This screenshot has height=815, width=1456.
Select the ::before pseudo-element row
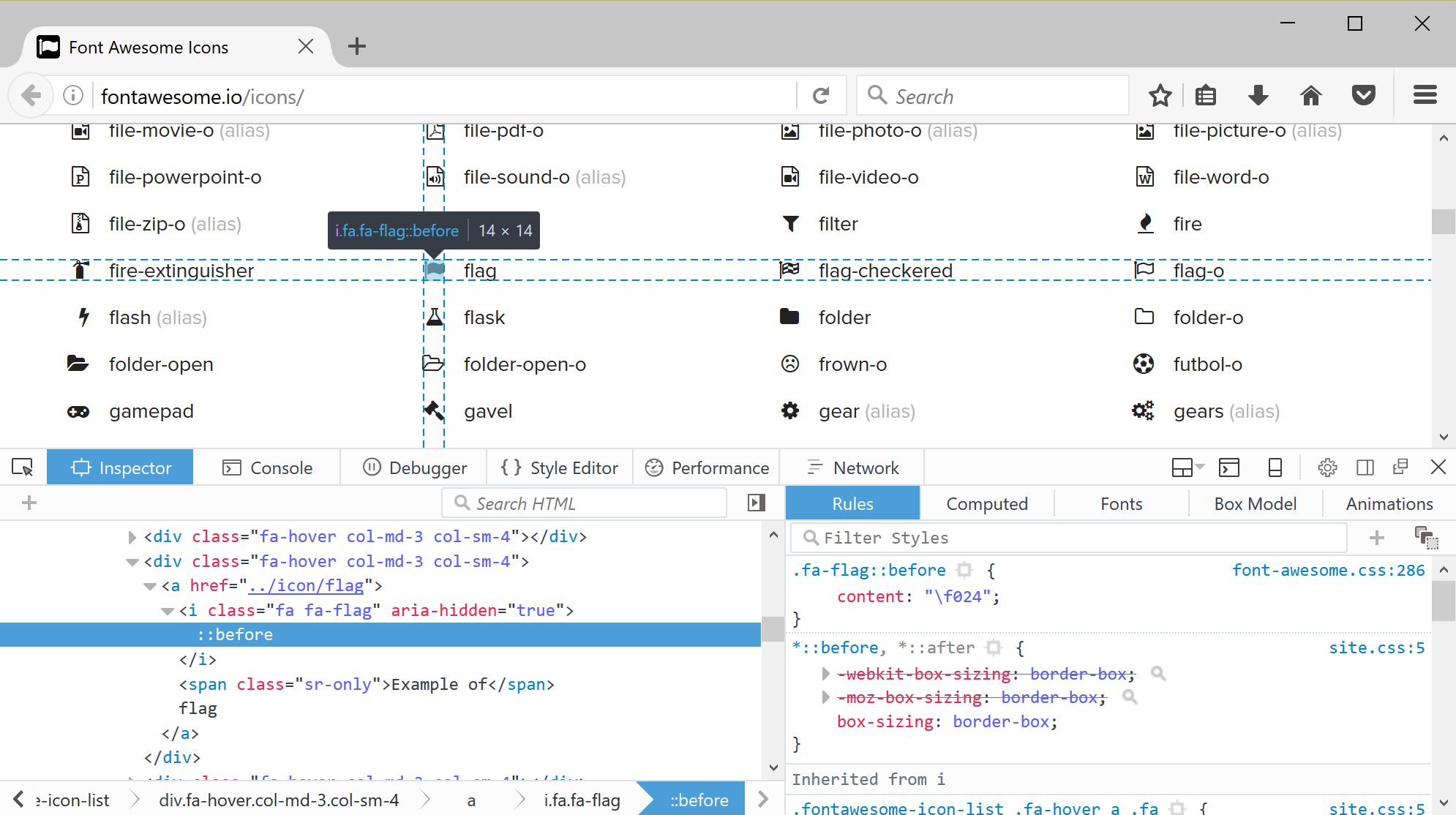380,634
